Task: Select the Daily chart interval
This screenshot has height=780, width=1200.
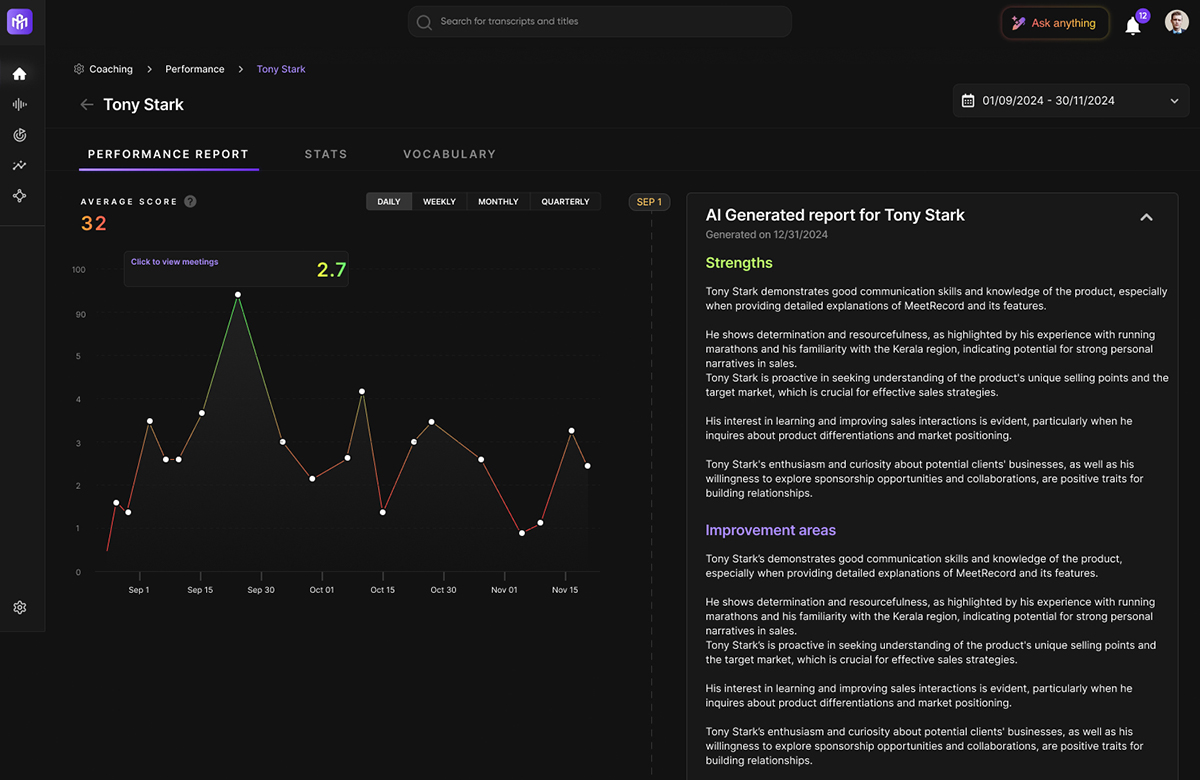Action: [389, 202]
